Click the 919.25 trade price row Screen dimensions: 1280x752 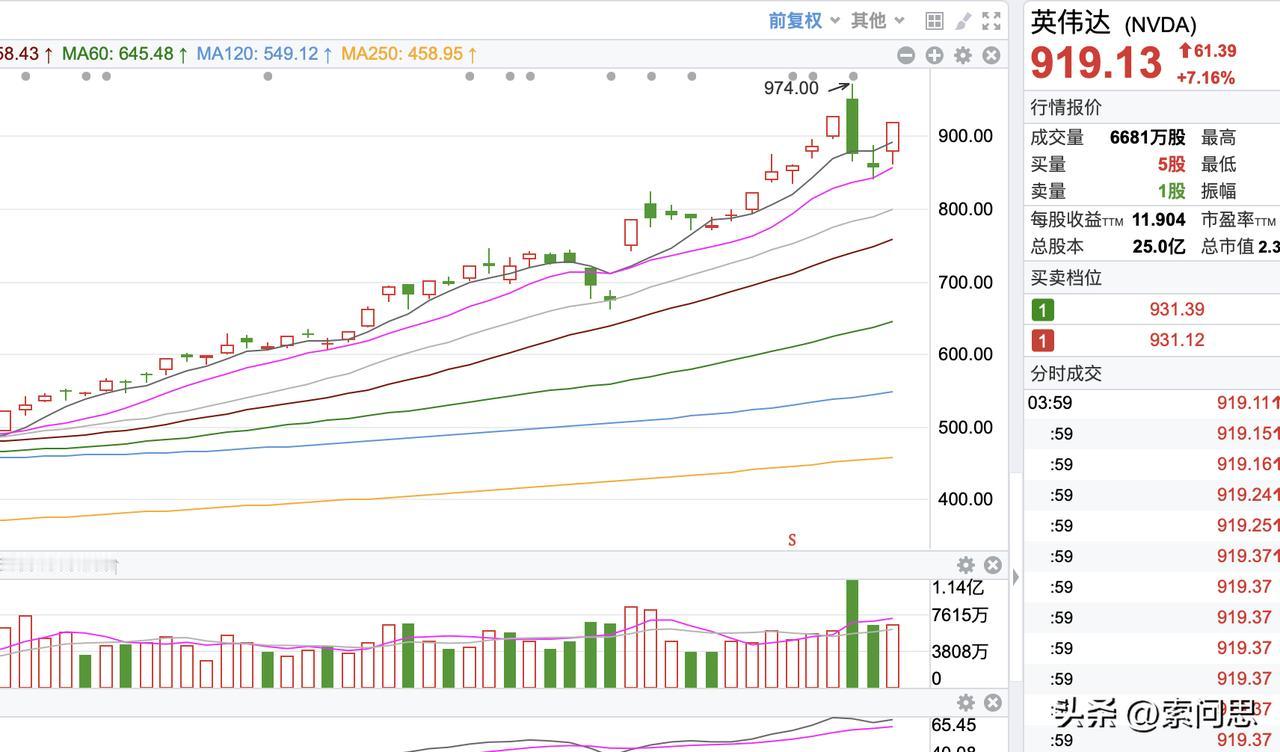1152,525
